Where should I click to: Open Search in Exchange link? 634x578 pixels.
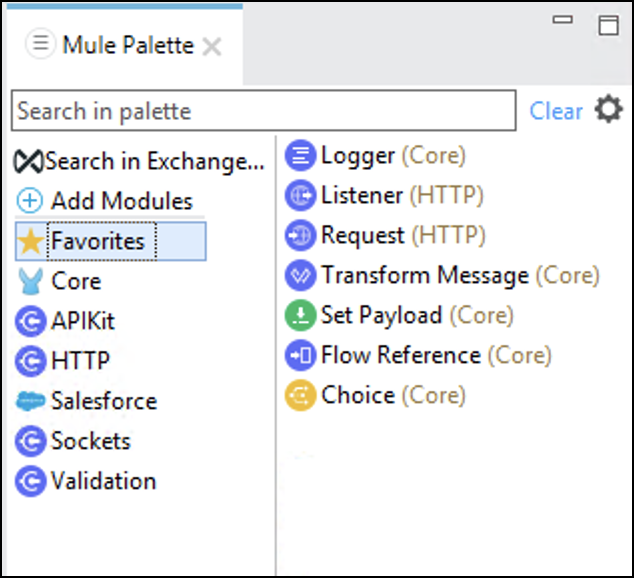point(155,161)
